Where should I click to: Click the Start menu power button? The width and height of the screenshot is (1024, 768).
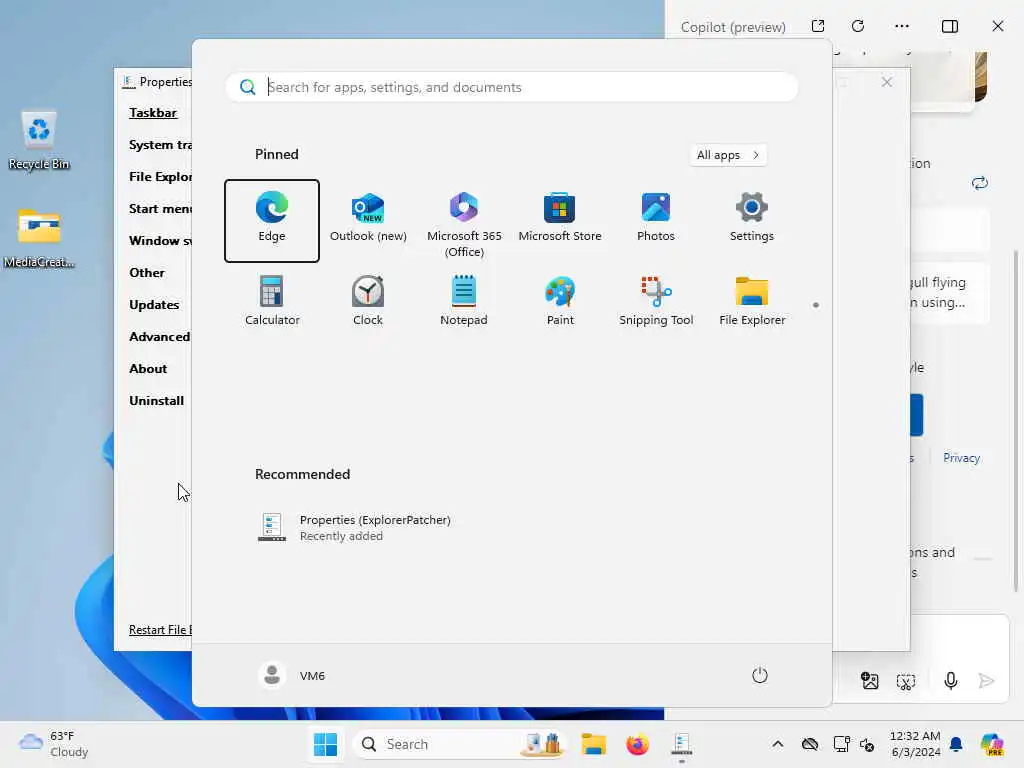coord(760,675)
